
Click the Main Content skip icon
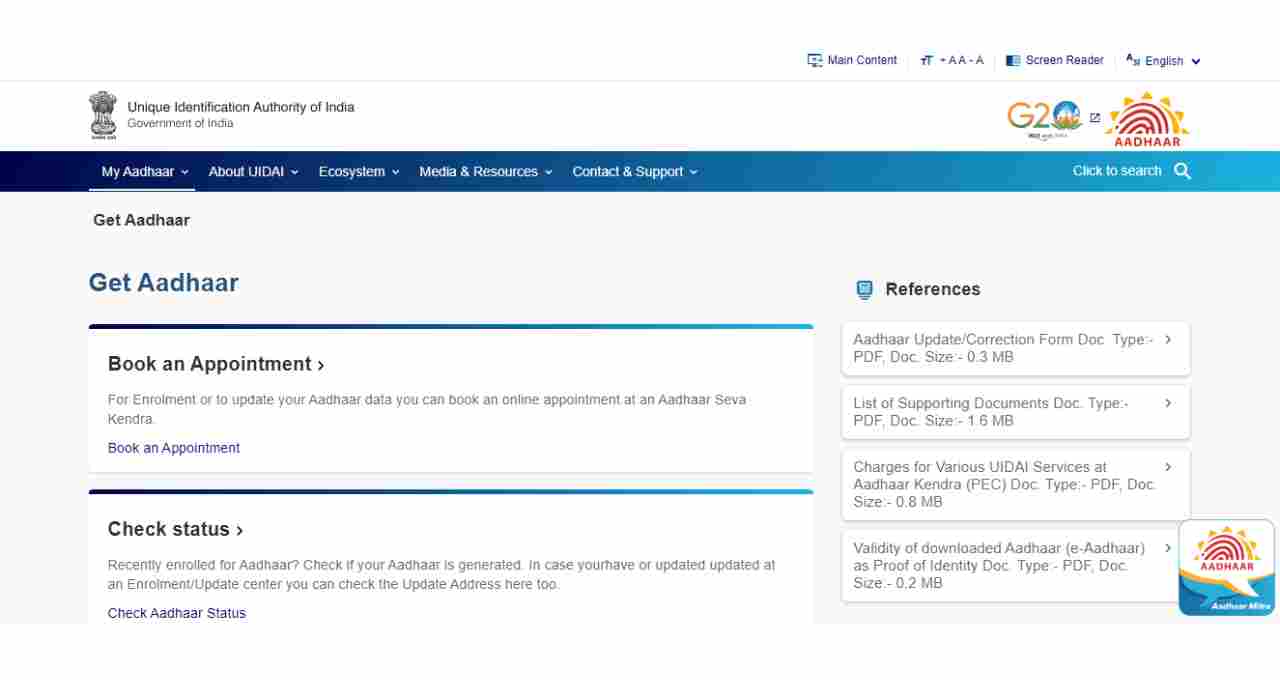815,60
